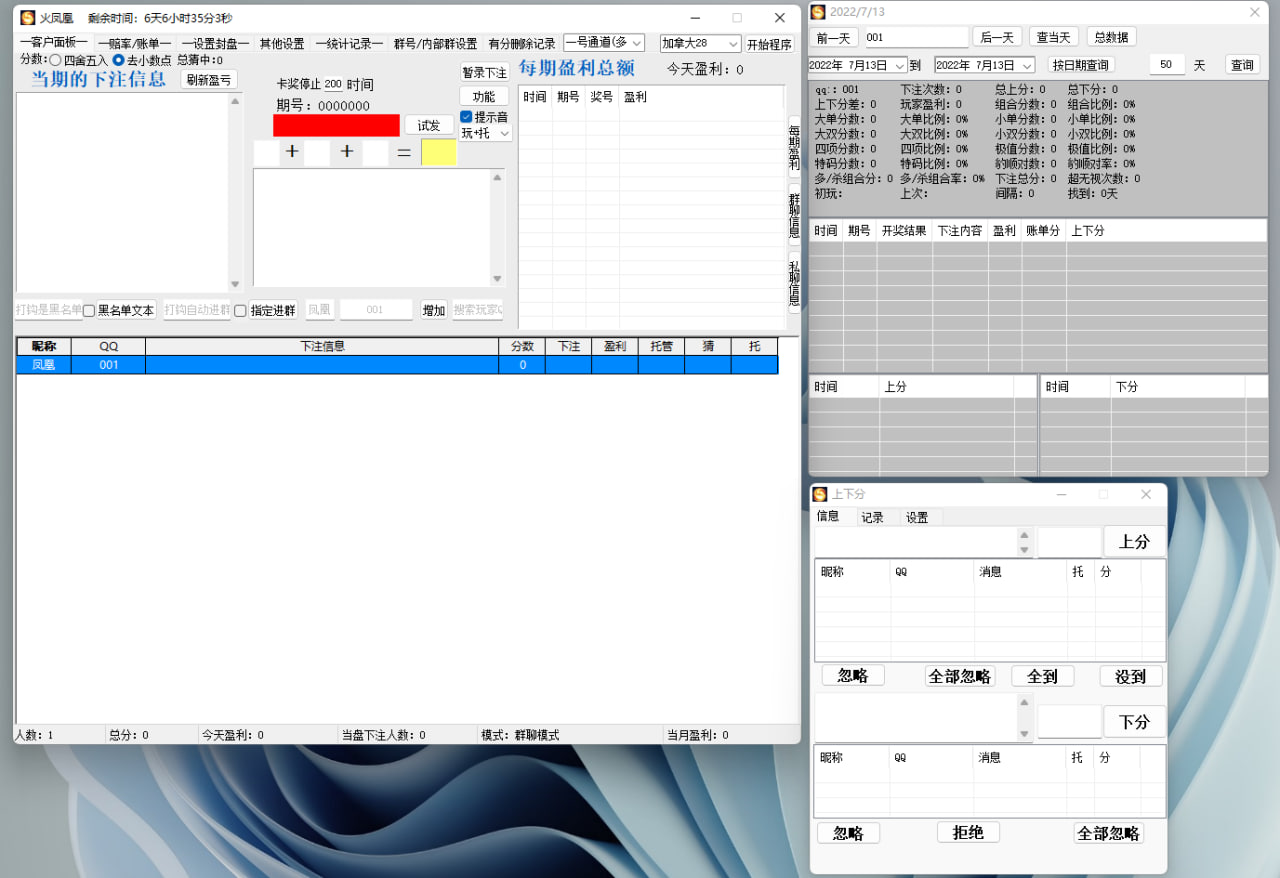The image size is (1280, 878).
Task: Click the 2022/7/13 window title icon
Action: (x=818, y=12)
